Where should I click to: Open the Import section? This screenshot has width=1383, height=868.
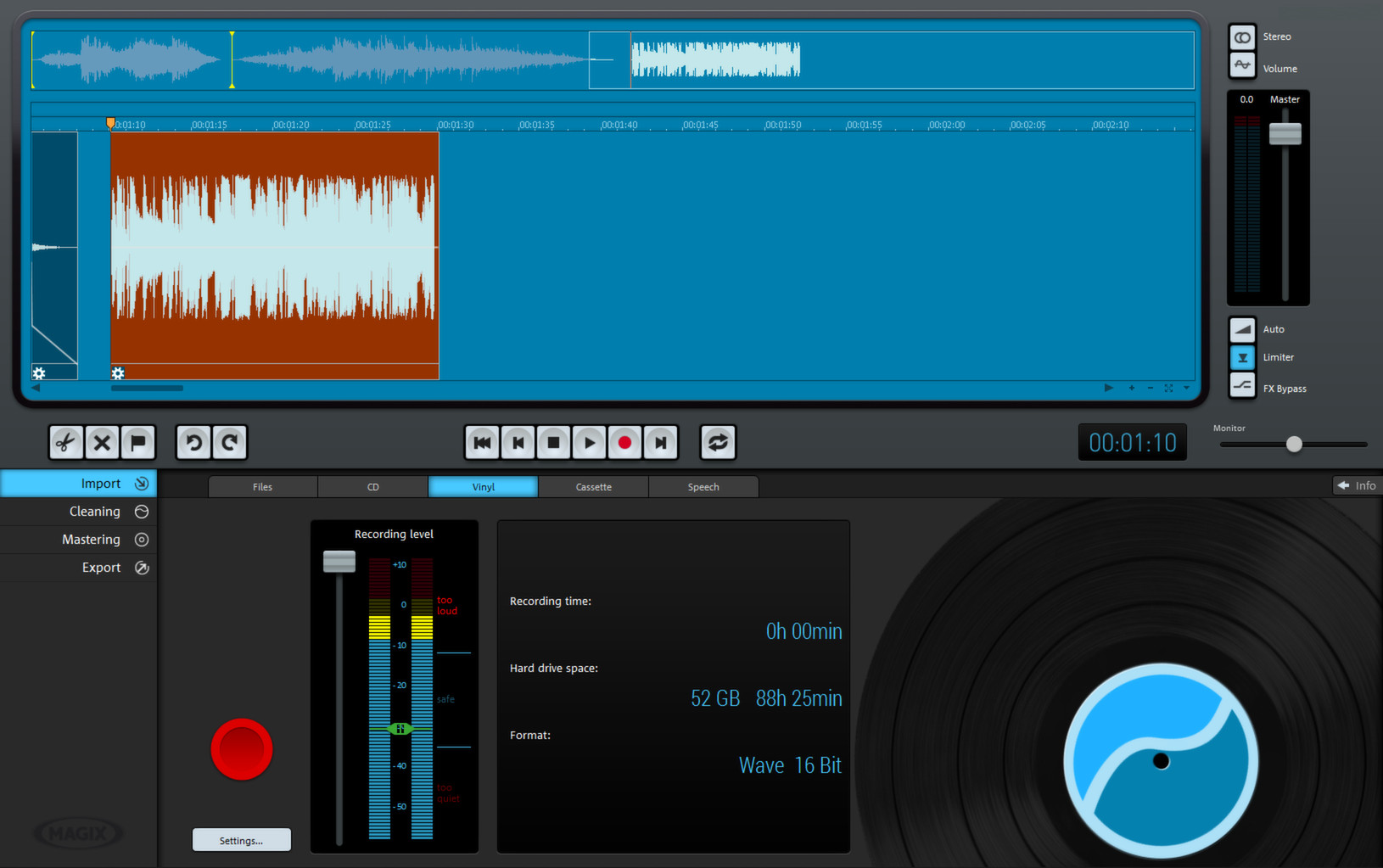tap(78, 484)
